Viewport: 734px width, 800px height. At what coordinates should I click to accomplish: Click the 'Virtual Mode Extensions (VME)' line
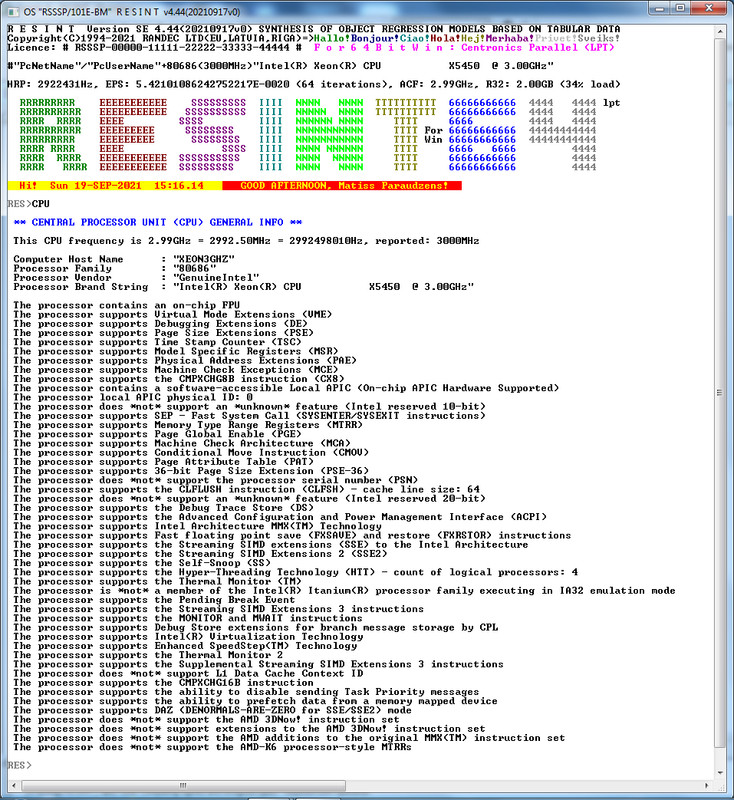pos(172,314)
